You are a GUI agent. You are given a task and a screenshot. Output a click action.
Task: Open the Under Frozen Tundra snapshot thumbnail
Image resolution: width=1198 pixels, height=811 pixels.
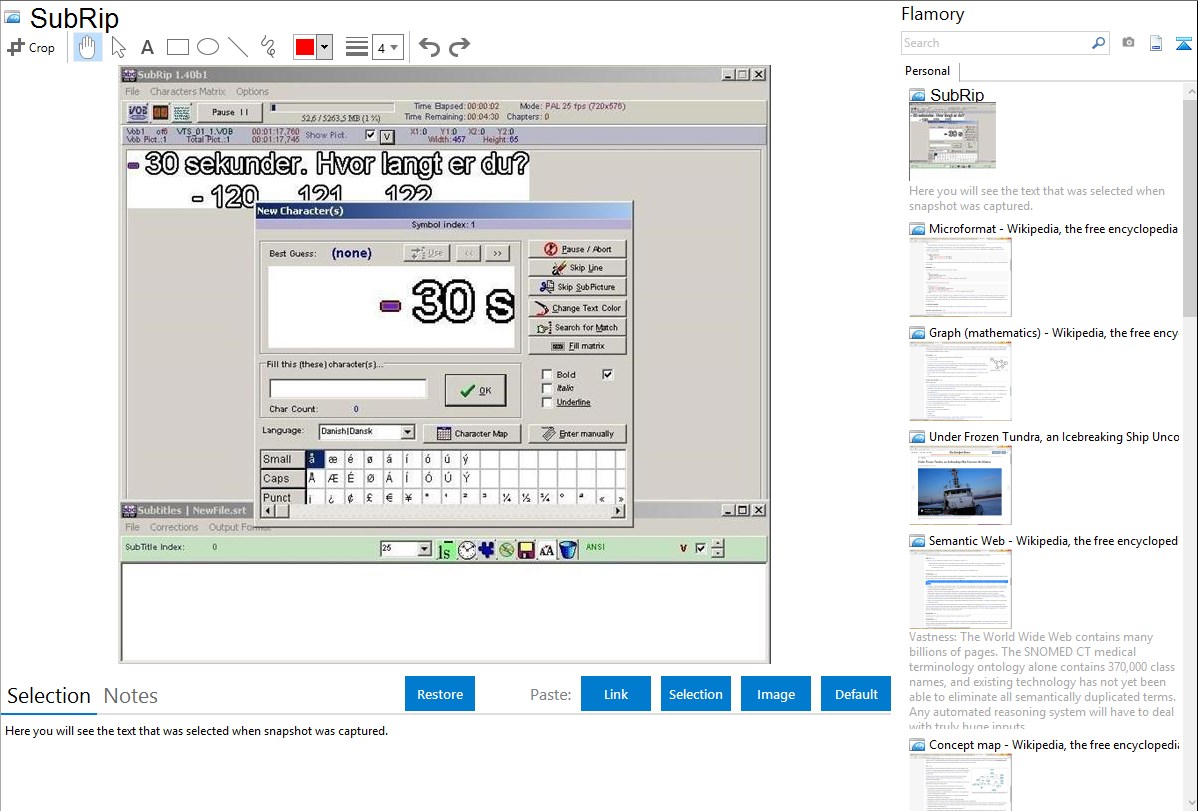(960, 485)
